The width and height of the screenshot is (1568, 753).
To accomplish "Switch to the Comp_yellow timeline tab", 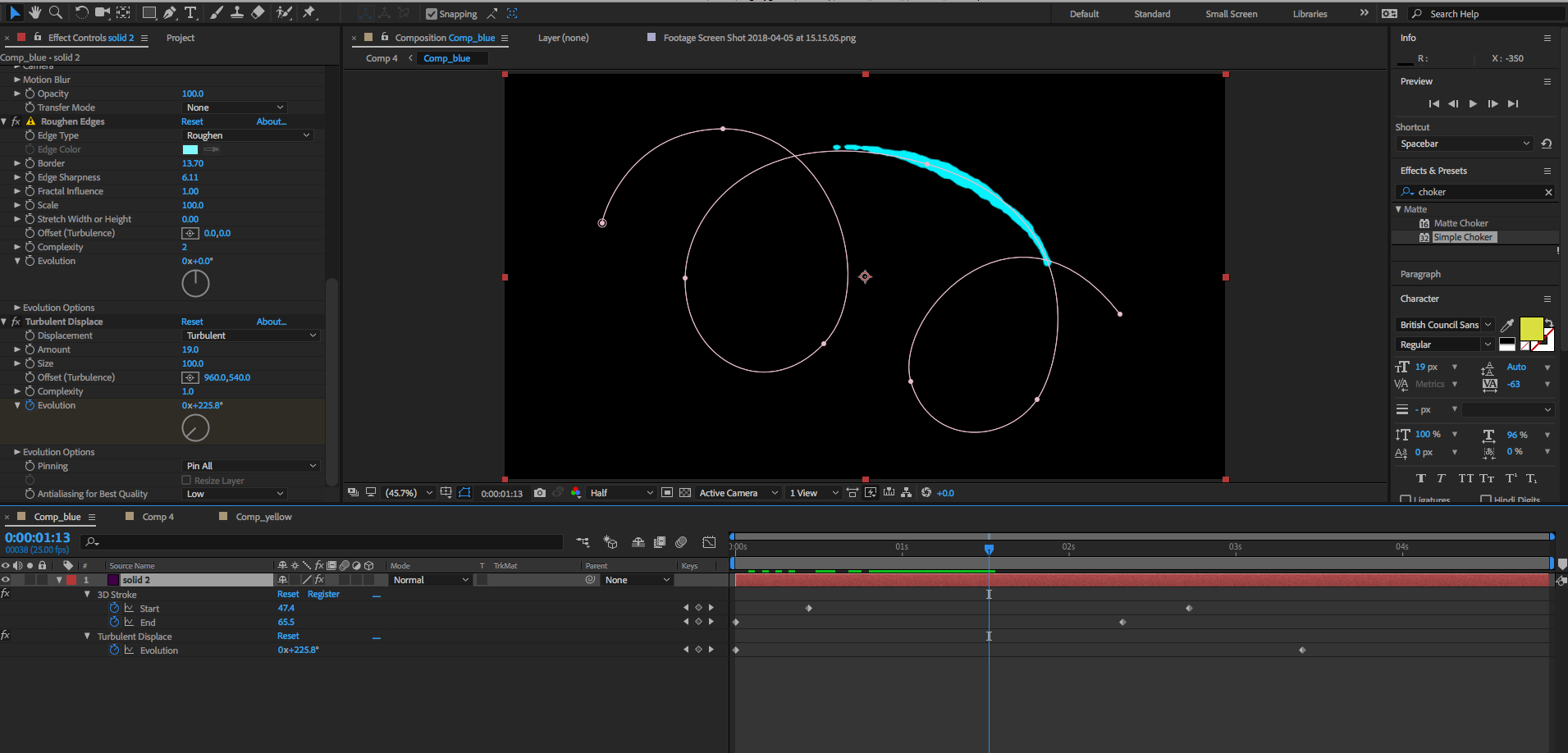I will pos(263,517).
